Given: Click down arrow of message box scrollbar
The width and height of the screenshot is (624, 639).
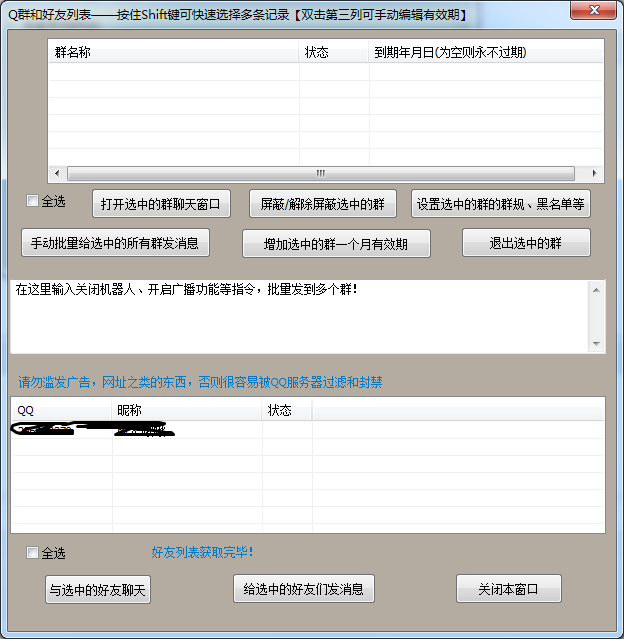Looking at the screenshot, I should coord(596,344).
